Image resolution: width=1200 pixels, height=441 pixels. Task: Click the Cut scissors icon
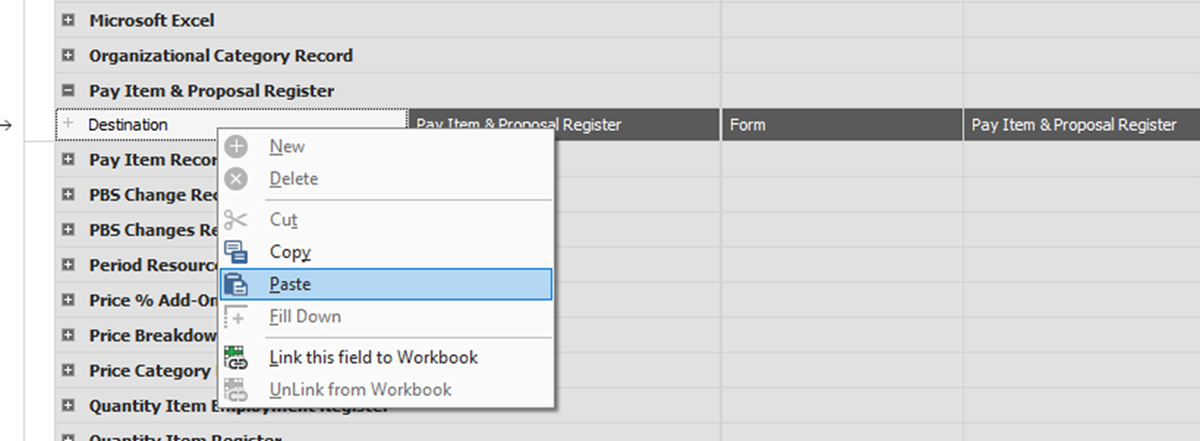tap(236, 220)
